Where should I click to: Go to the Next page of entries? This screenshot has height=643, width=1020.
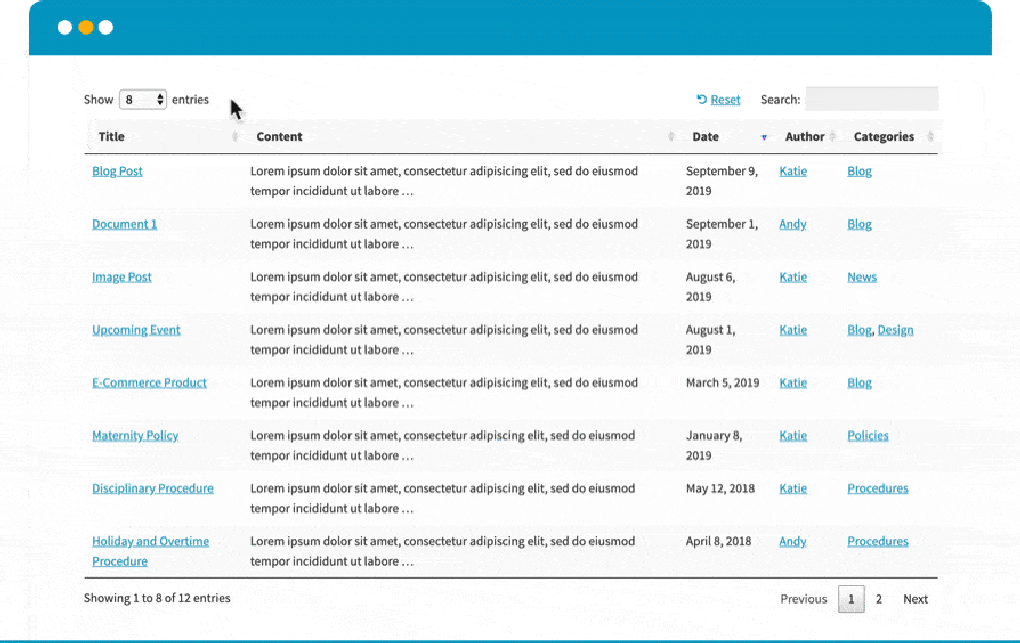(915, 598)
